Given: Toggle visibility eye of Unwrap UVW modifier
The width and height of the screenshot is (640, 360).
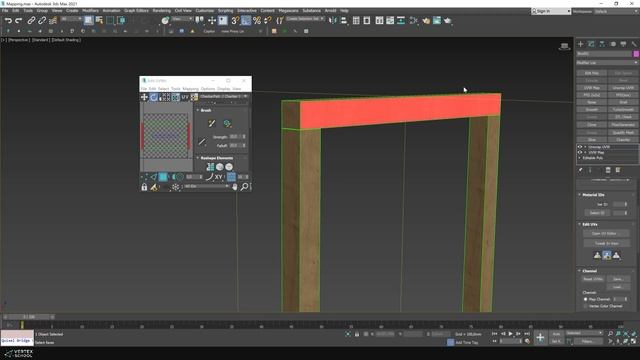Looking at the screenshot, I should (x=580, y=147).
